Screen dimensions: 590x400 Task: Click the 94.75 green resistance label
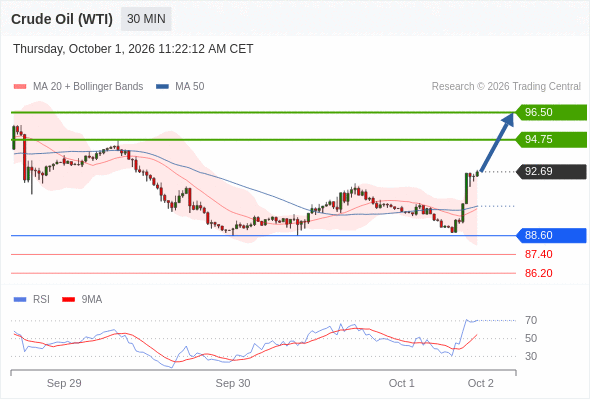(x=551, y=139)
